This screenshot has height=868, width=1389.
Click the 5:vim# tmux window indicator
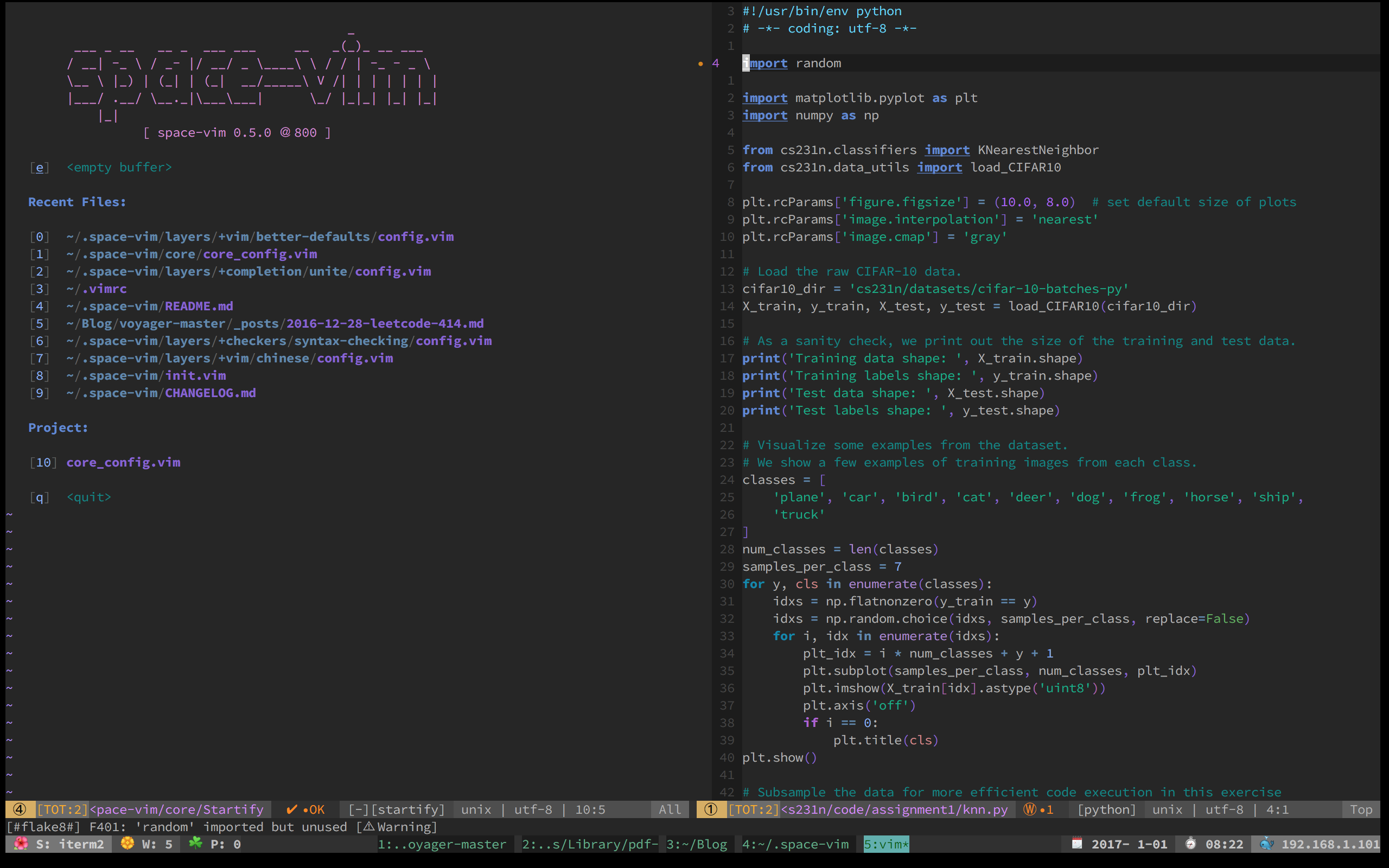[885, 845]
